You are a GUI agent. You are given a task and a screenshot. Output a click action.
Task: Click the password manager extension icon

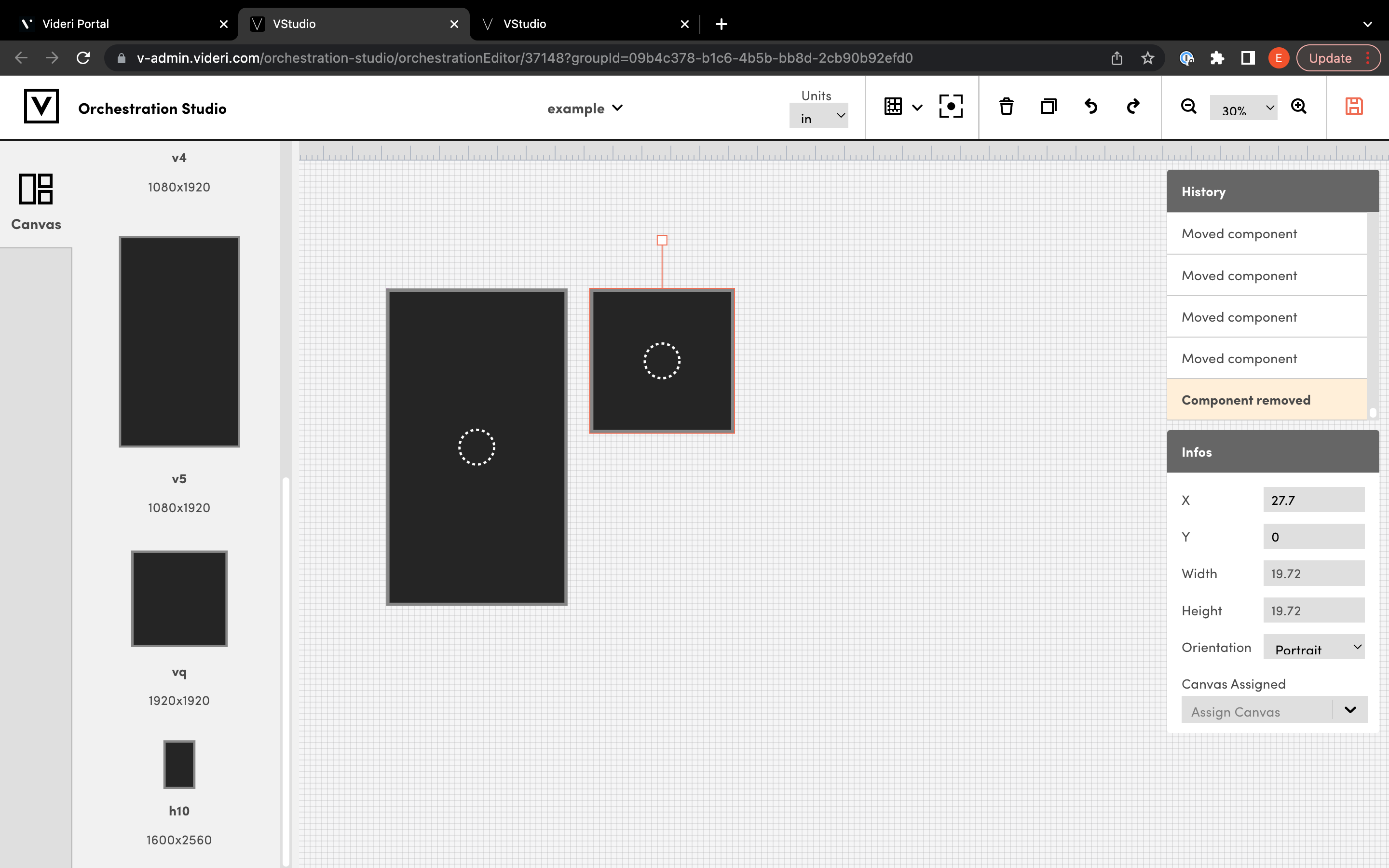1186,58
